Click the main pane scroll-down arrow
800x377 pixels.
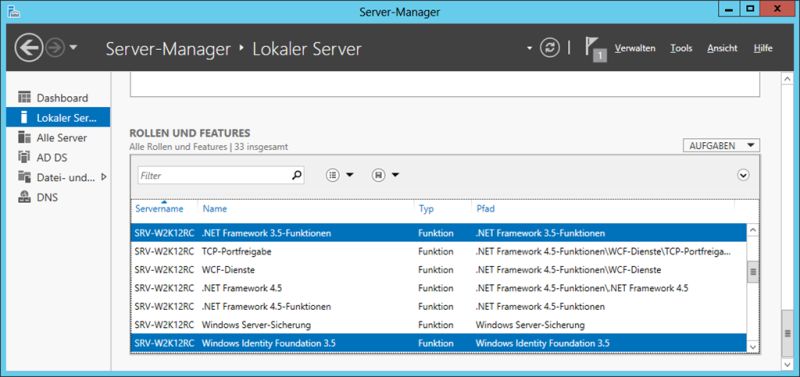(788, 364)
